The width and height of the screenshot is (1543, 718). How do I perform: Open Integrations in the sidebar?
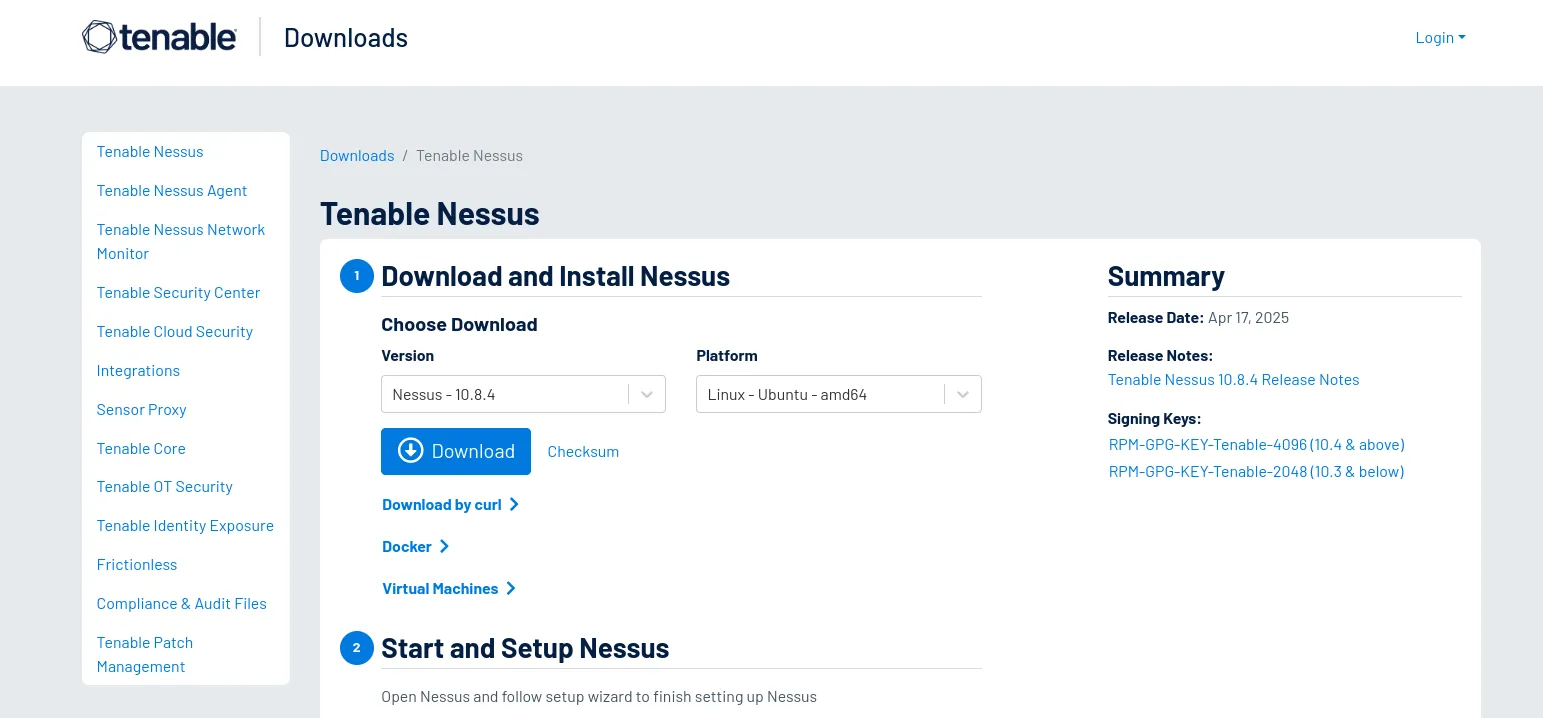(x=138, y=371)
